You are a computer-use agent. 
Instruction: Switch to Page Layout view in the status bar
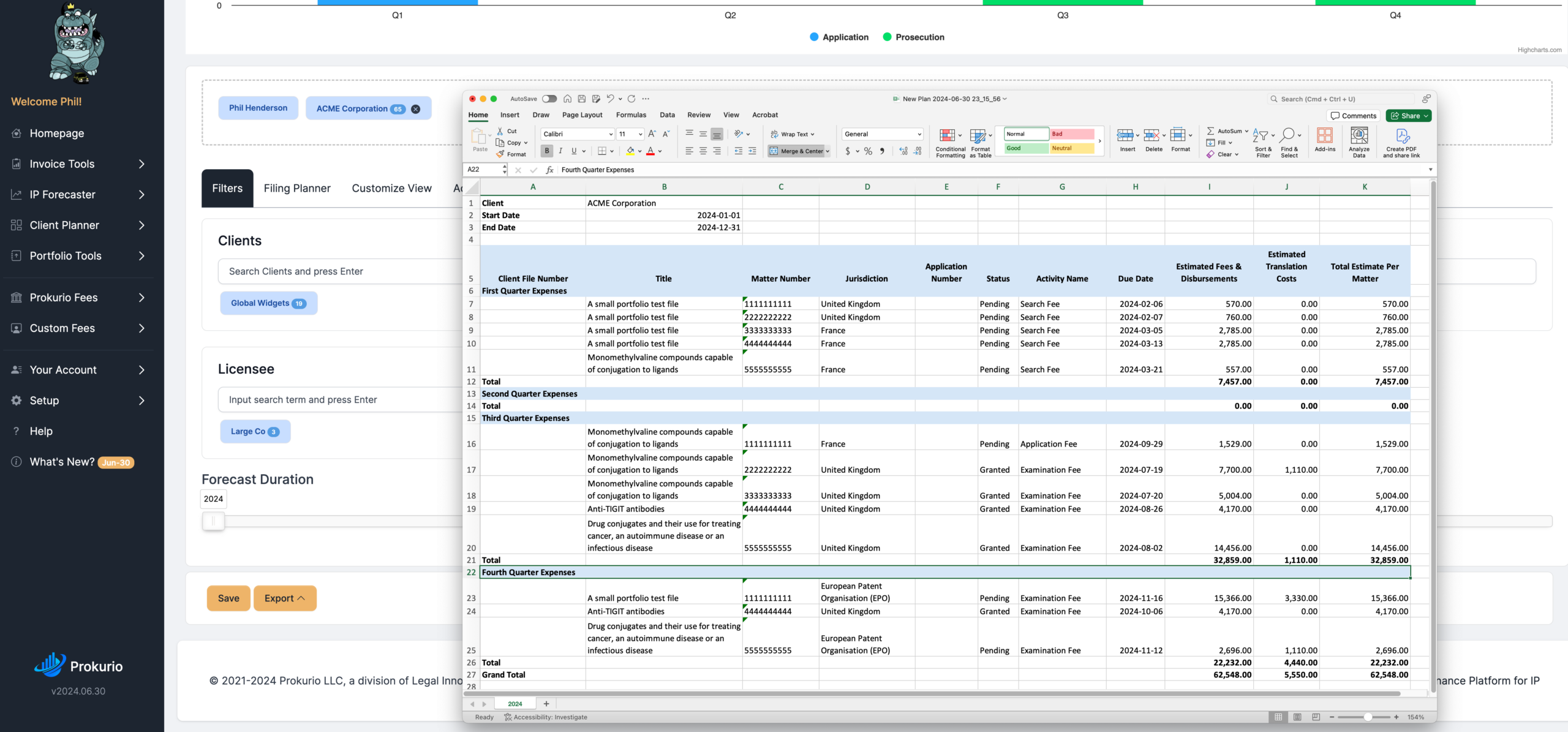coord(1297,717)
